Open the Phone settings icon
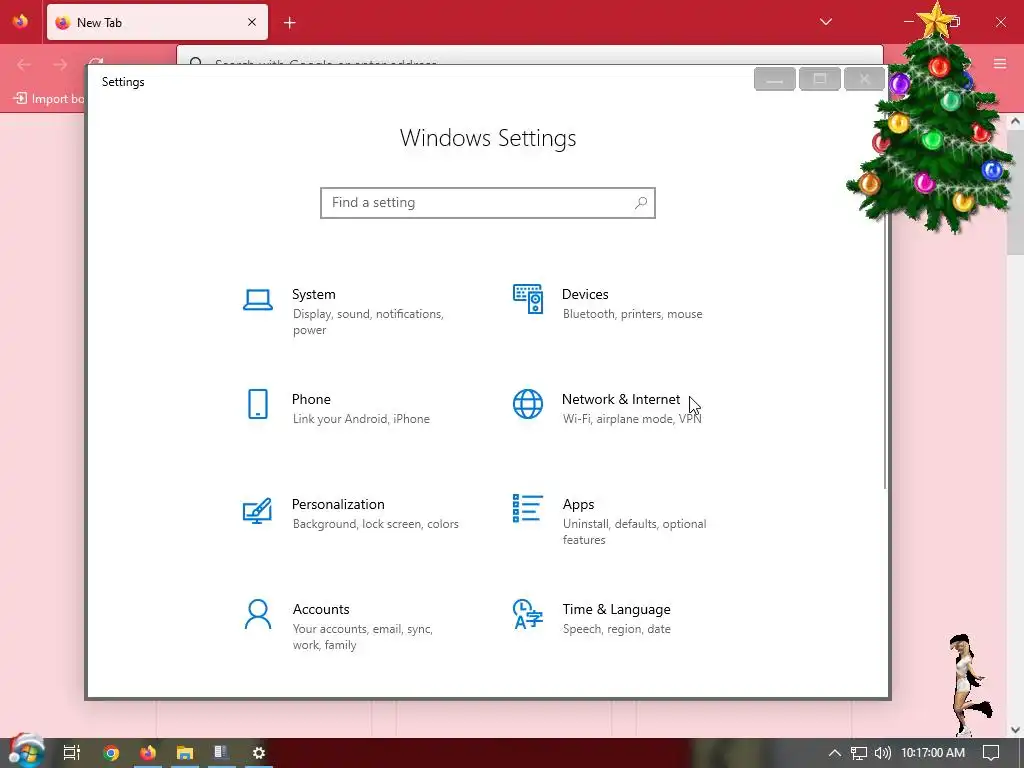The width and height of the screenshot is (1024, 768). coord(258,404)
